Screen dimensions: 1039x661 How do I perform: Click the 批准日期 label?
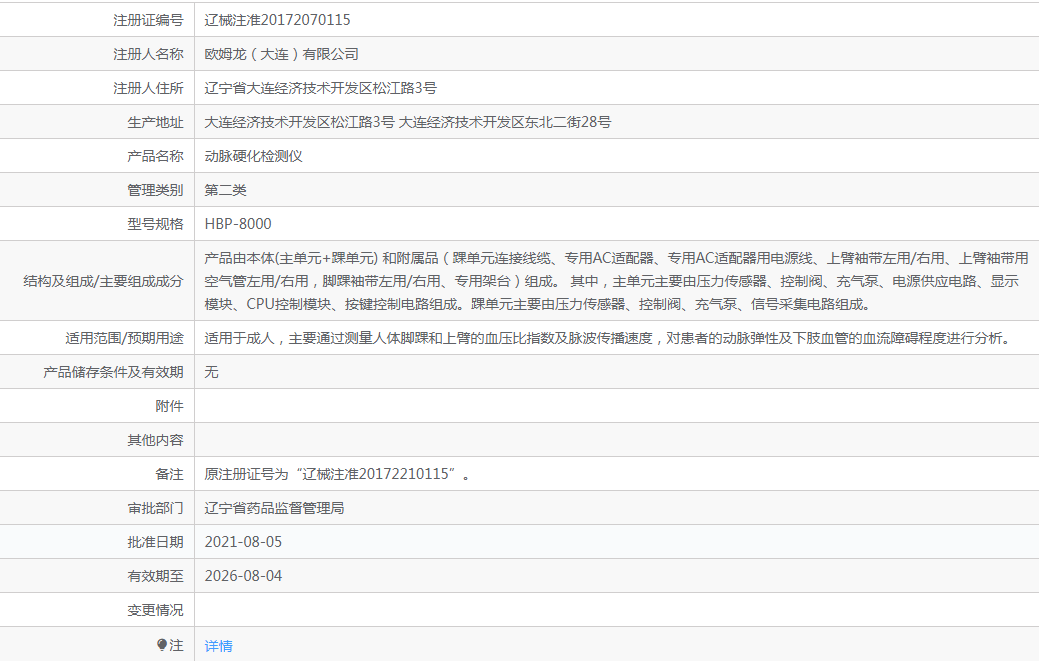pos(155,542)
